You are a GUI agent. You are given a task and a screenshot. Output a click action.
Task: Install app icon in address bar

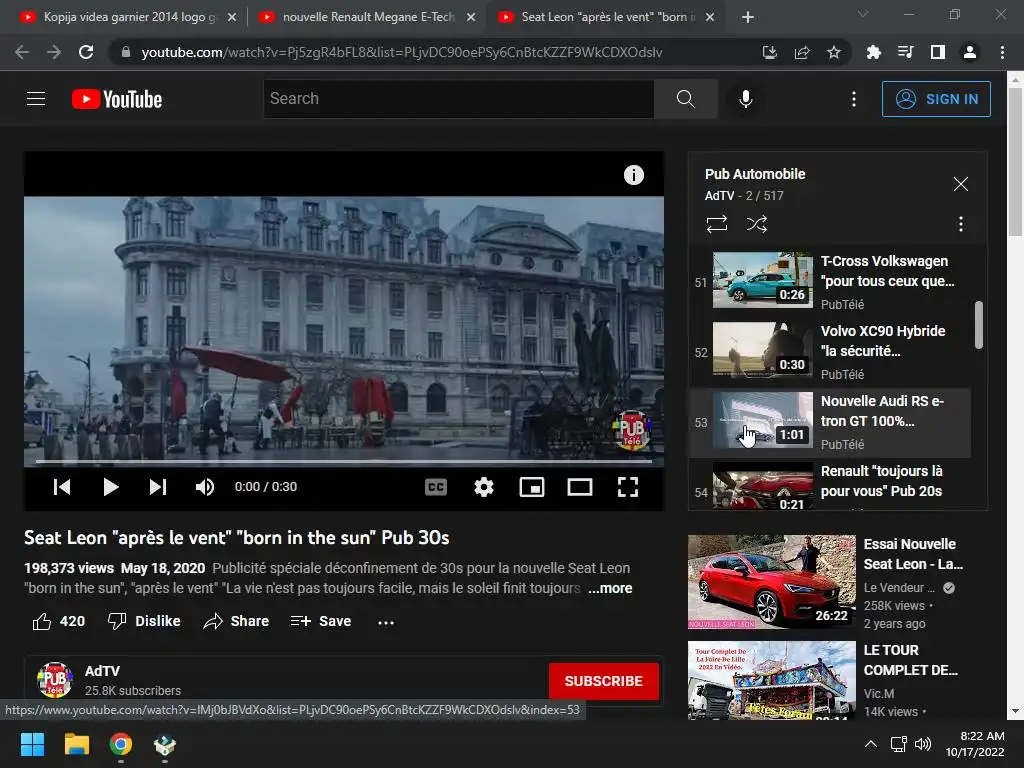[x=770, y=52]
